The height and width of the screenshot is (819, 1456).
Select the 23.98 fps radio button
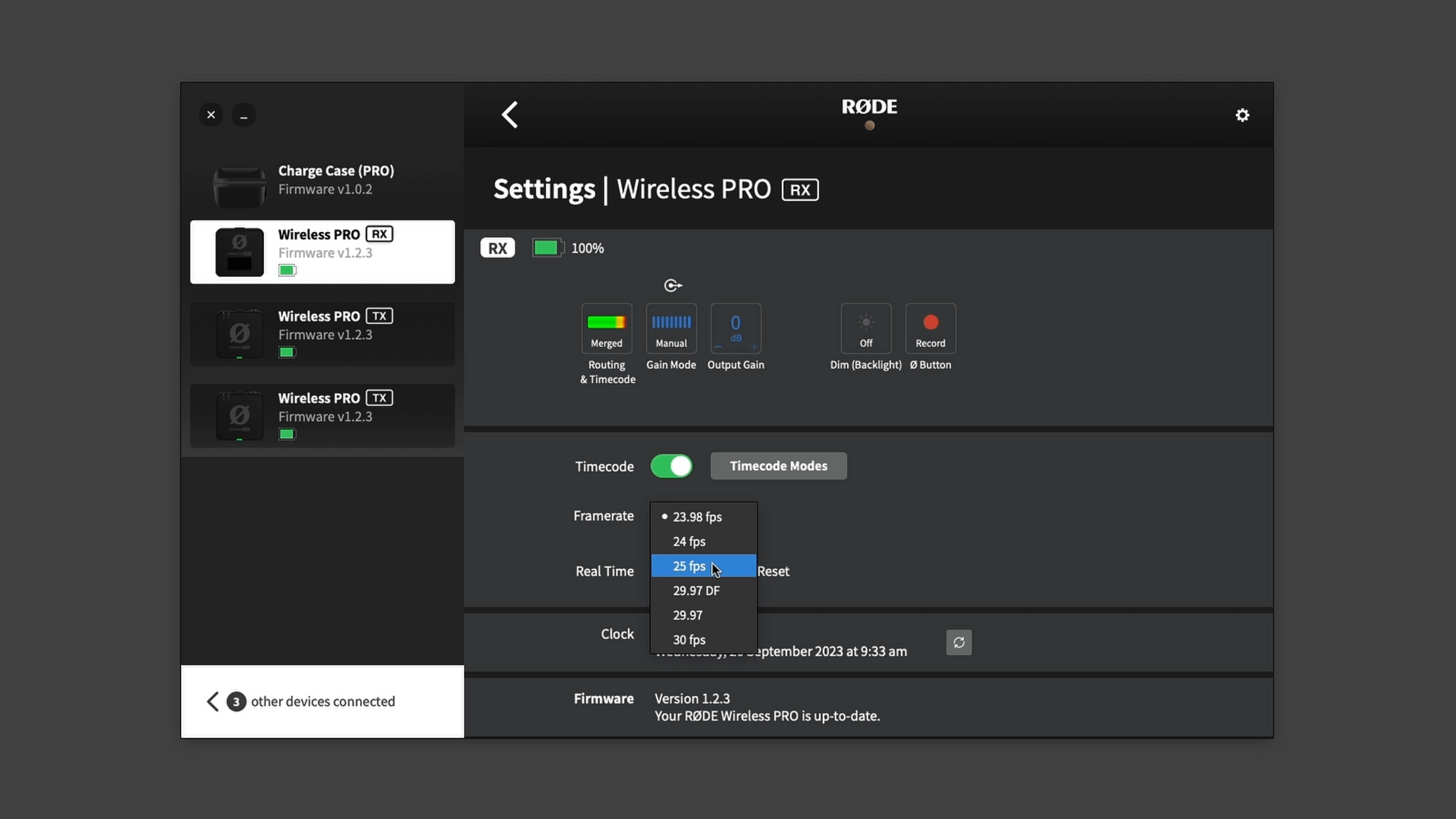[x=664, y=516]
